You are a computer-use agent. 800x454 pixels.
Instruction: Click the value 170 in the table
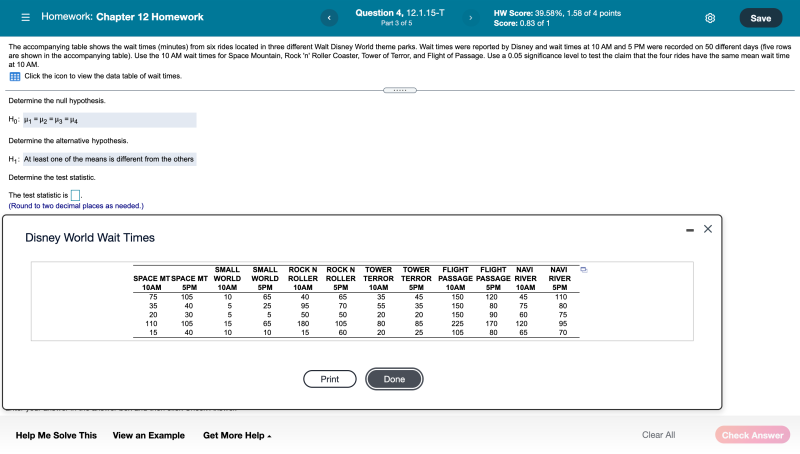tap(491, 323)
